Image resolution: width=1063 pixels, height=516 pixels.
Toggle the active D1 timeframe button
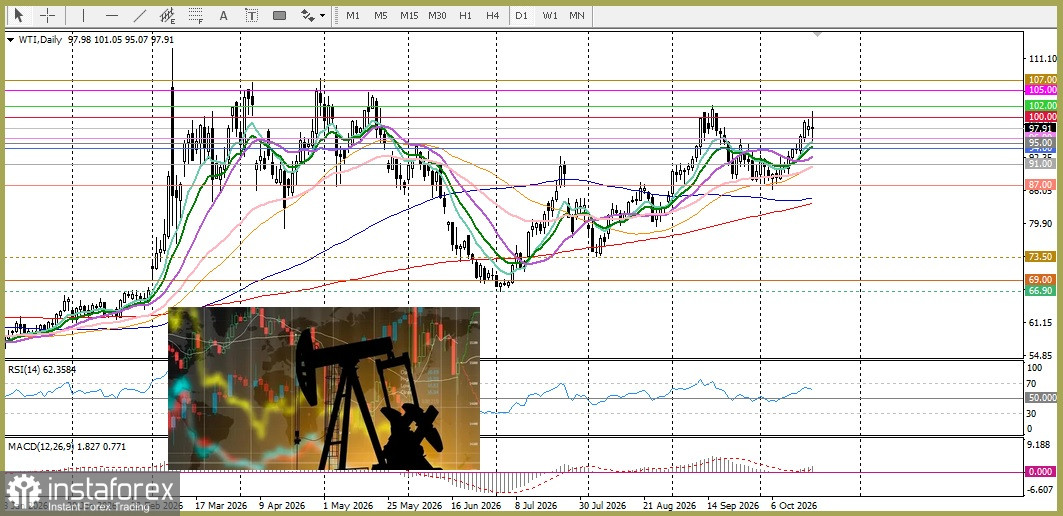(x=521, y=15)
